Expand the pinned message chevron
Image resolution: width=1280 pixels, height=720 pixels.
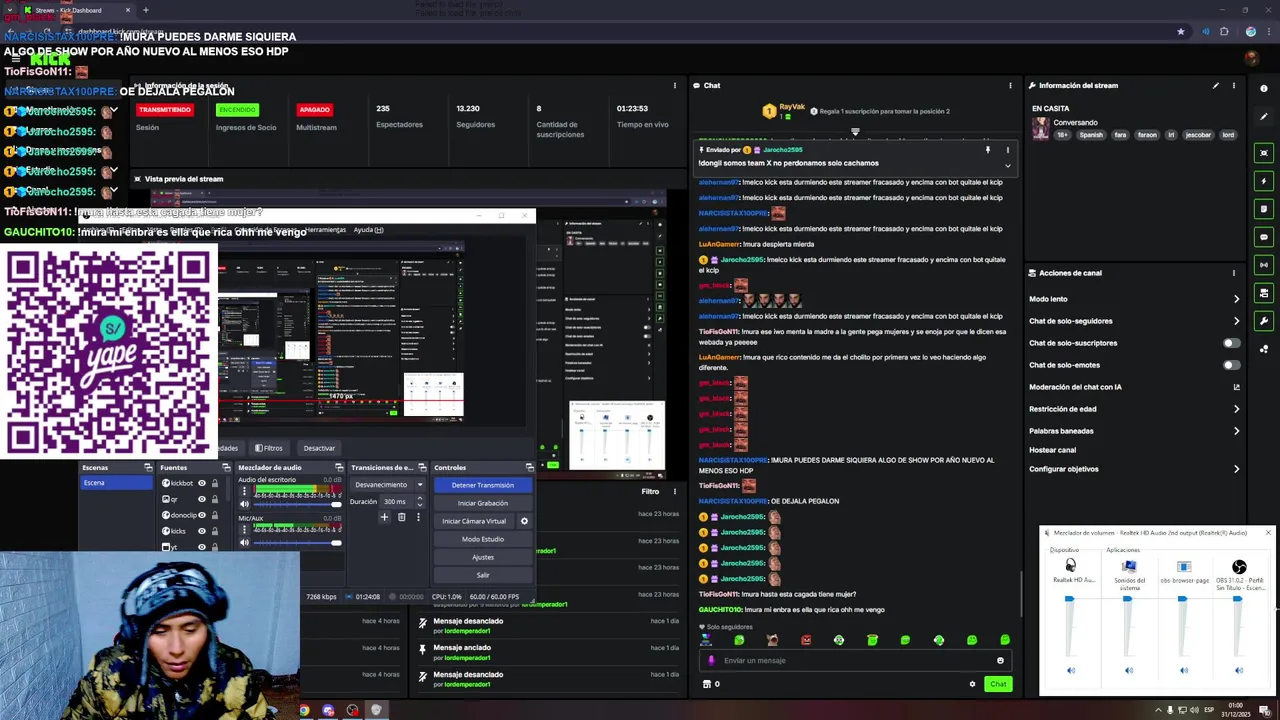[x=1007, y=165]
